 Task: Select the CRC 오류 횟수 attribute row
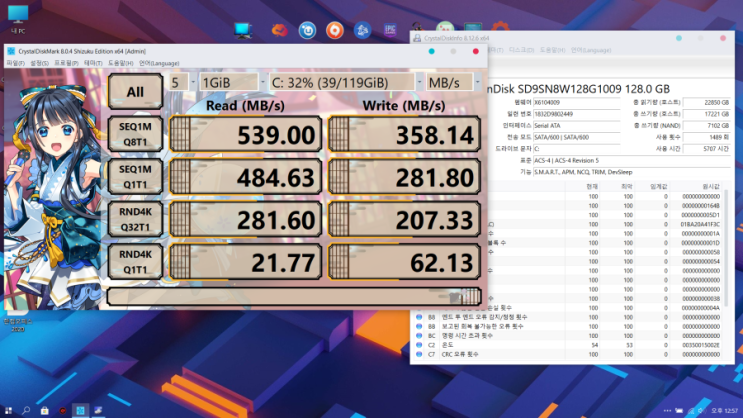tap(569, 354)
